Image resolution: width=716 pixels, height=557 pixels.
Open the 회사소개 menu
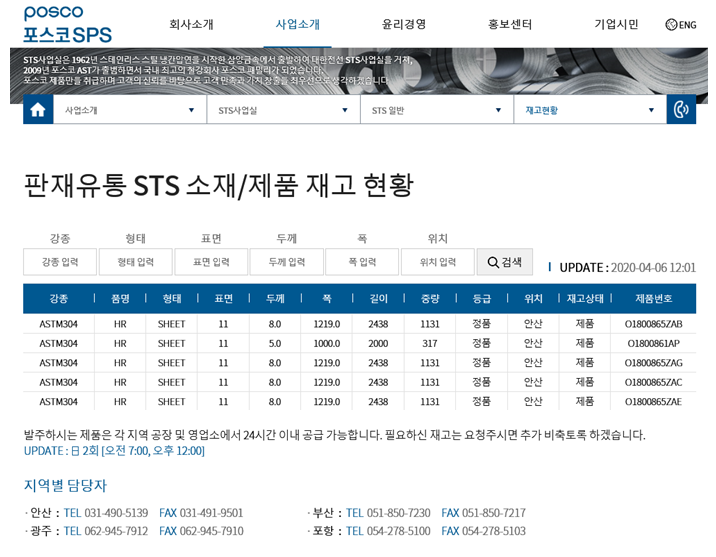tap(191, 24)
